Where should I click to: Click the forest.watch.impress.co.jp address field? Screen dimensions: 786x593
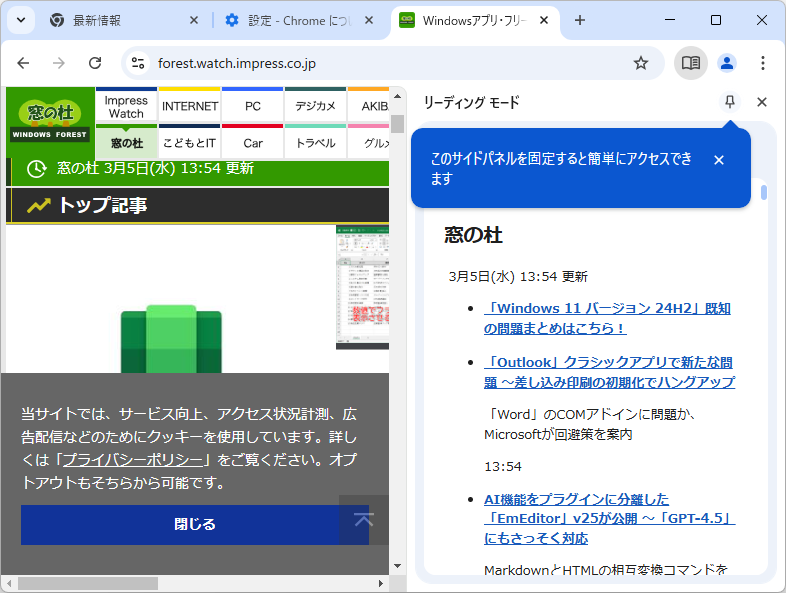[391, 63]
